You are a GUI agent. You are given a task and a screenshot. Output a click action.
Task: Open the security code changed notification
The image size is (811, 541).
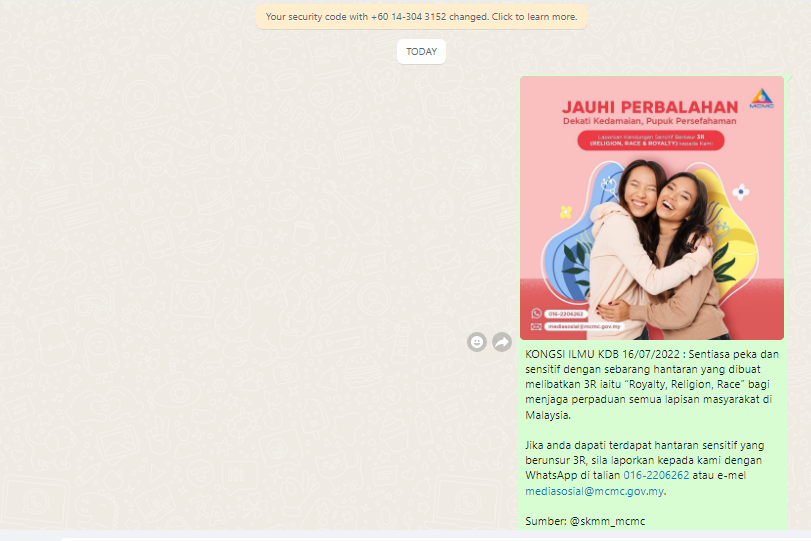click(x=421, y=17)
